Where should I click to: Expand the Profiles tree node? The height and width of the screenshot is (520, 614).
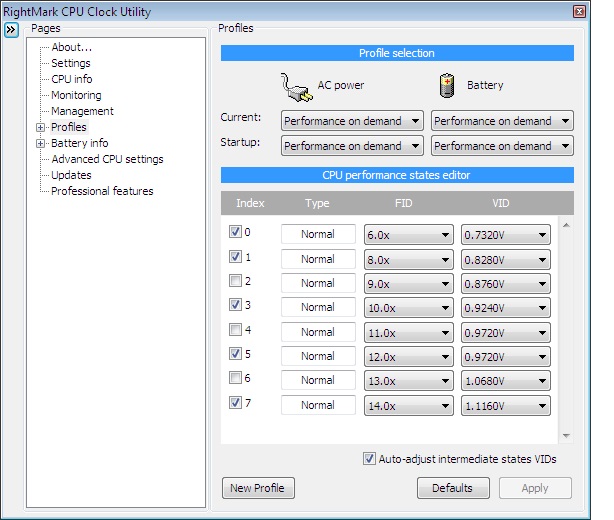pos(41,127)
